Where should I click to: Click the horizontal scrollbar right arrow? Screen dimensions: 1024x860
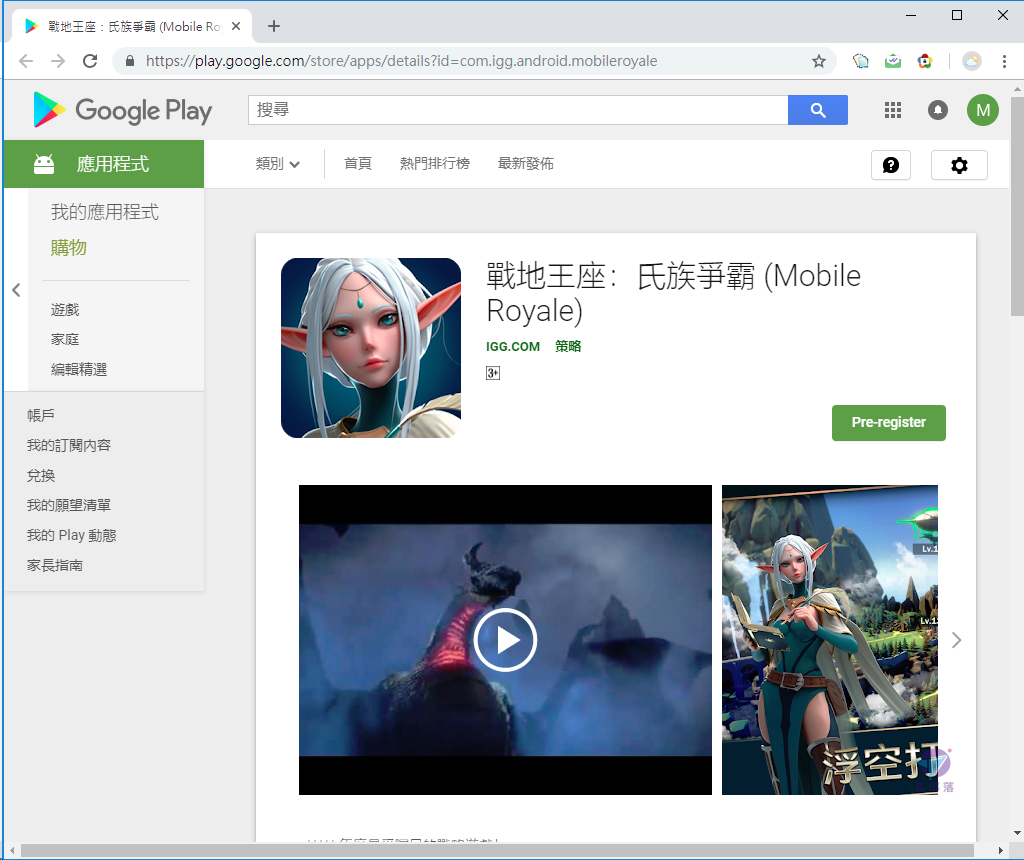(1000, 850)
